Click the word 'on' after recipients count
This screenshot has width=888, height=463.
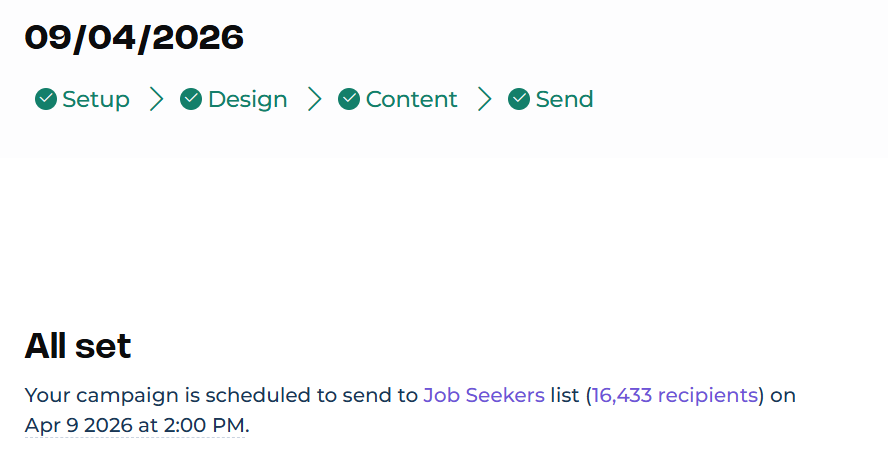[x=784, y=395]
